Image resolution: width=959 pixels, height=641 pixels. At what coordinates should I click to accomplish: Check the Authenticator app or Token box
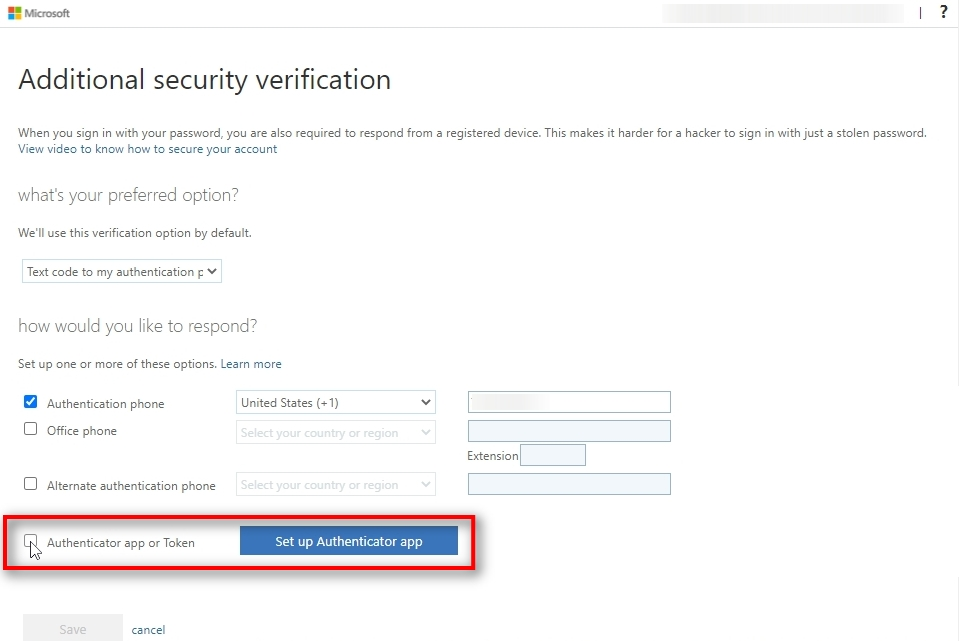pyautogui.click(x=30, y=541)
